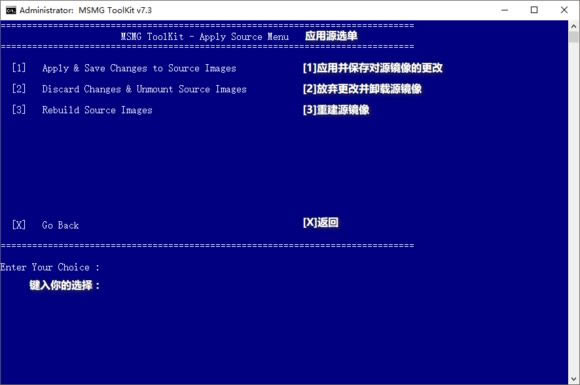Minimize the MSMG ToolKit window
The width and height of the screenshot is (580, 385).
pyautogui.click(x=505, y=10)
